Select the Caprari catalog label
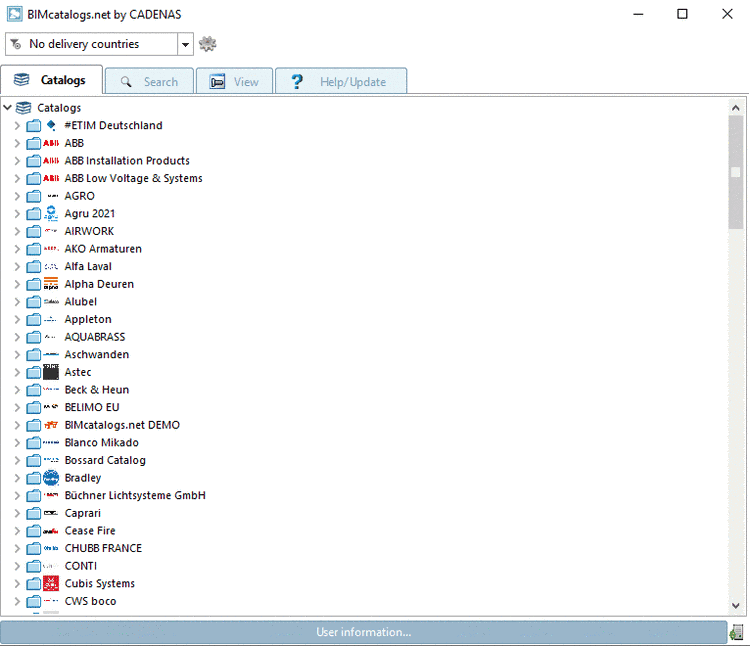 pos(83,514)
